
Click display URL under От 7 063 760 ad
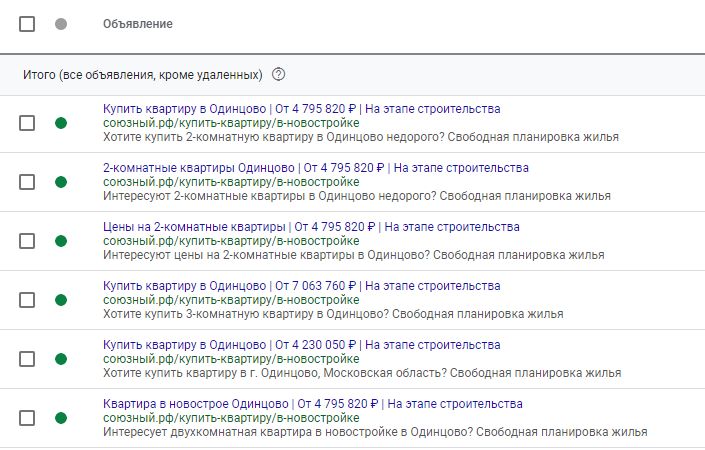point(231,300)
